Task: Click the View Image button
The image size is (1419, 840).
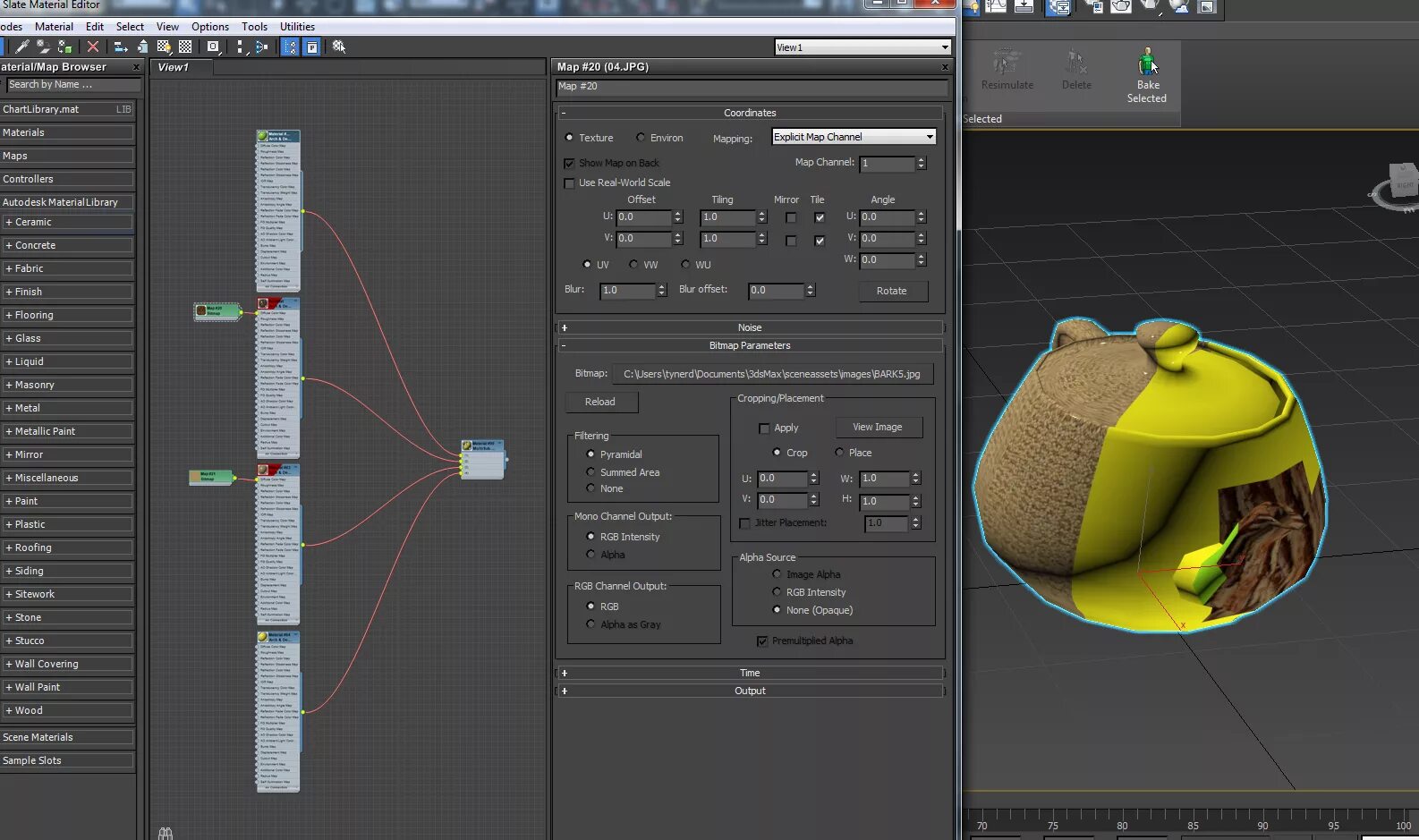Action: pos(878,428)
